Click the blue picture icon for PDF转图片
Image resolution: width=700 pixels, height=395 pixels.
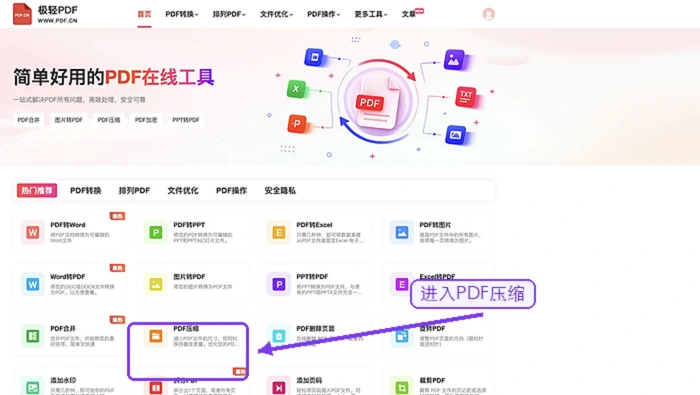pyautogui.click(x=402, y=232)
